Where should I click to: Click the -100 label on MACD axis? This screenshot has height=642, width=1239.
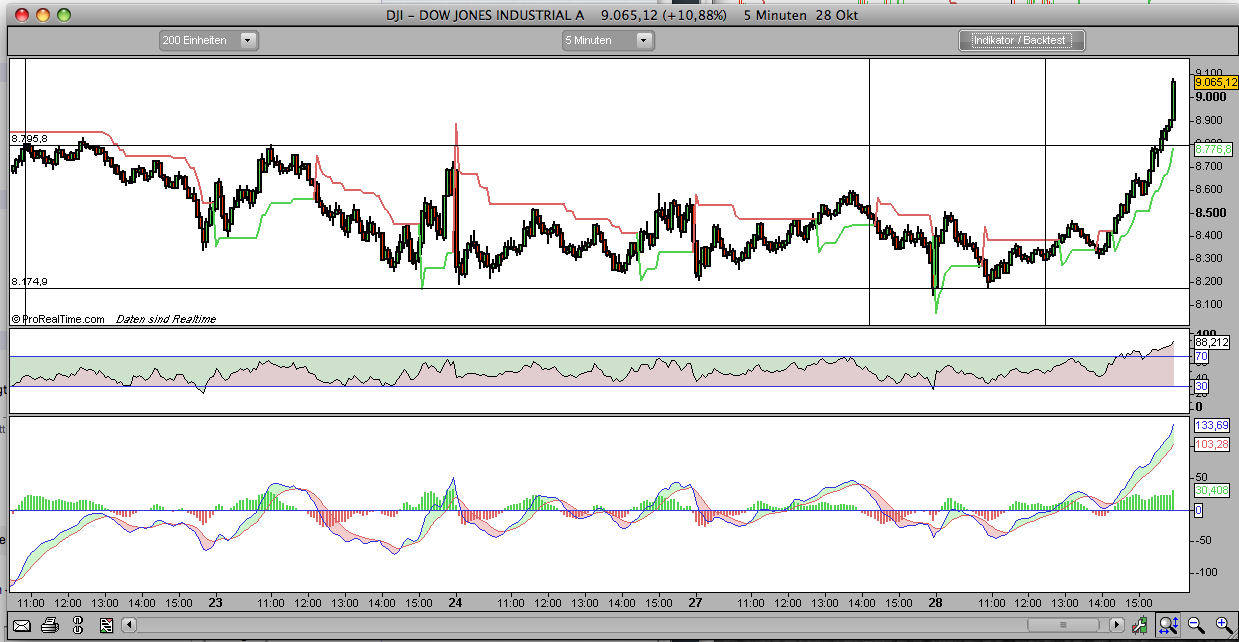point(1206,572)
